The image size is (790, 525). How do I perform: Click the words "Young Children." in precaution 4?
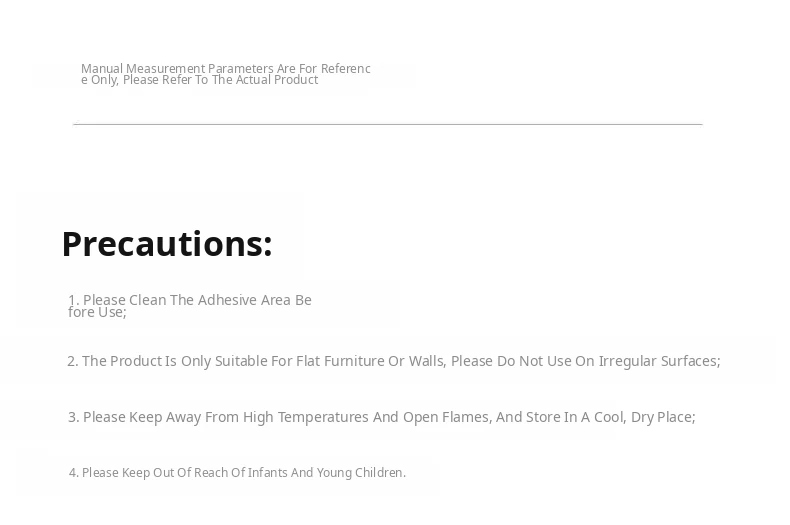(x=361, y=473)
